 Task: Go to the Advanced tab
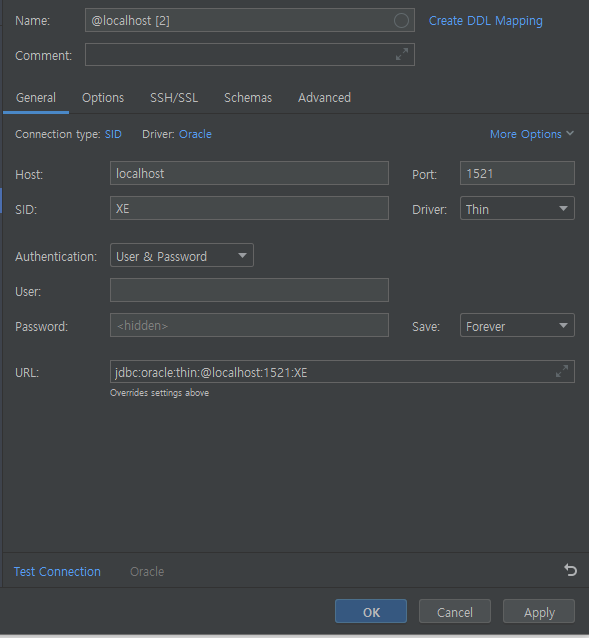point(324,98)
